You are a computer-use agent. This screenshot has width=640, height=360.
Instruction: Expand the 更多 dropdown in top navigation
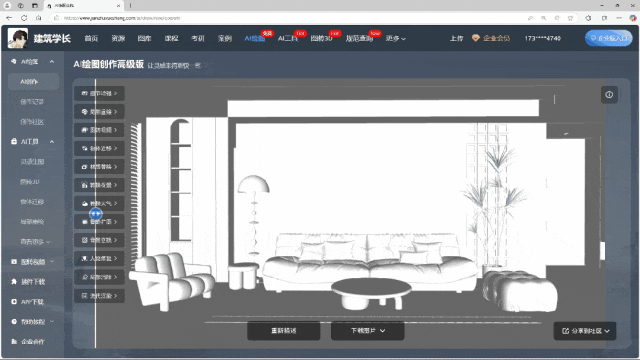pyautogui.click(x=396, y=38)
